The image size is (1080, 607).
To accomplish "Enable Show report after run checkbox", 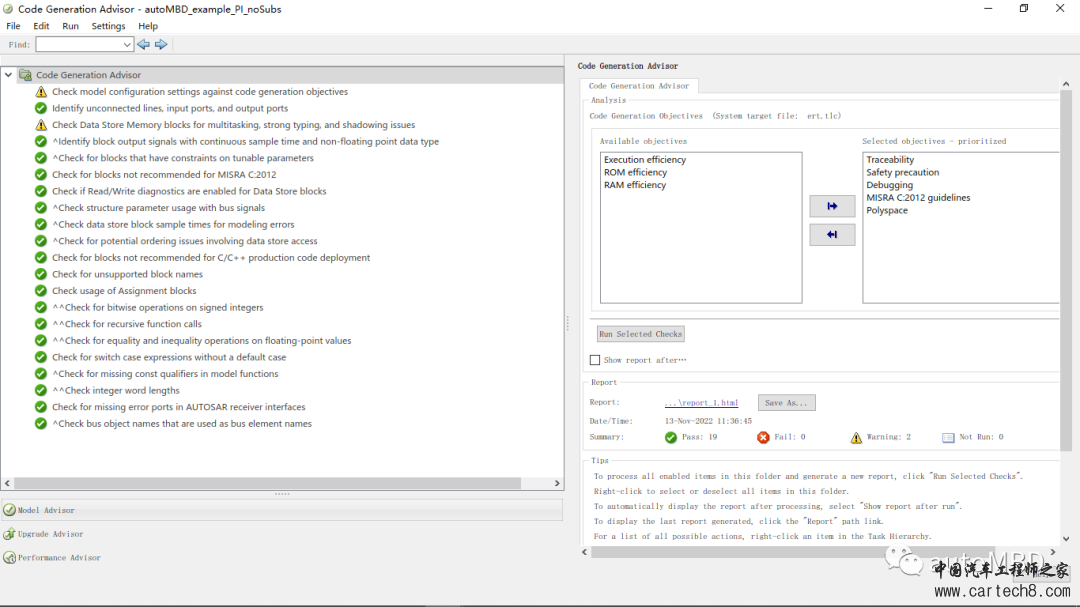I will (595, 360).
